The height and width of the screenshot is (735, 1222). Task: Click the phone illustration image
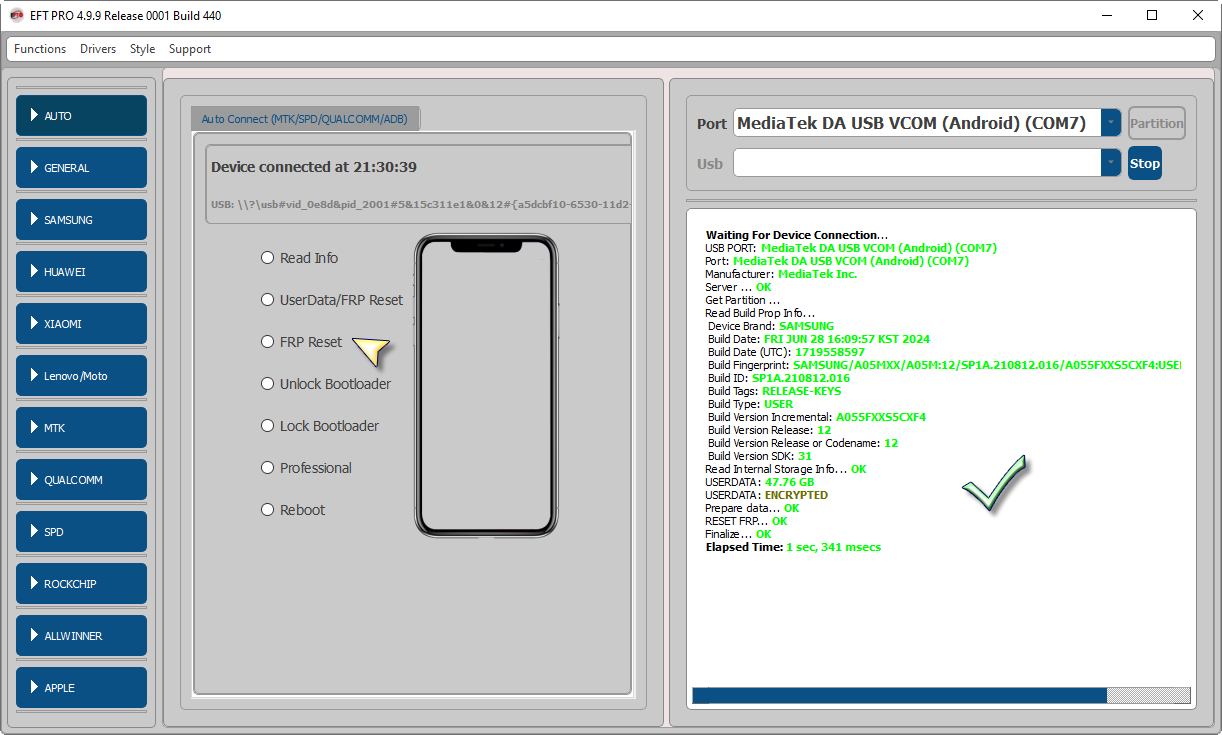[x=486, y=385]
